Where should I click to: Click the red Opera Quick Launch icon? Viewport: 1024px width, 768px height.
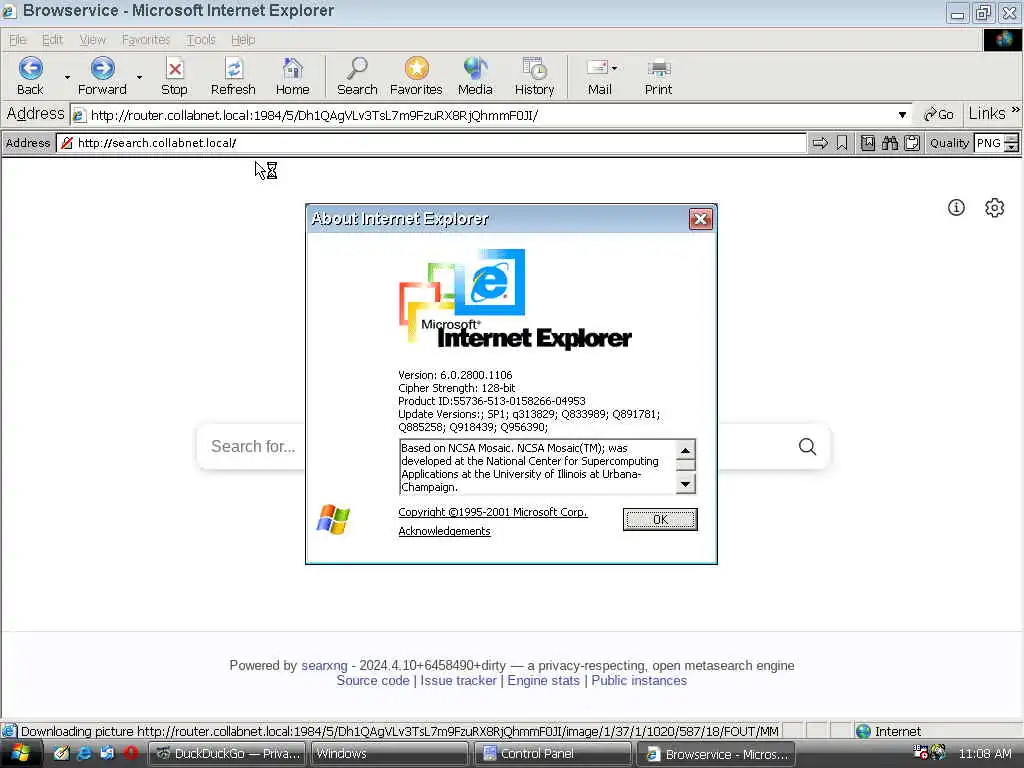[x=131, y=754]
